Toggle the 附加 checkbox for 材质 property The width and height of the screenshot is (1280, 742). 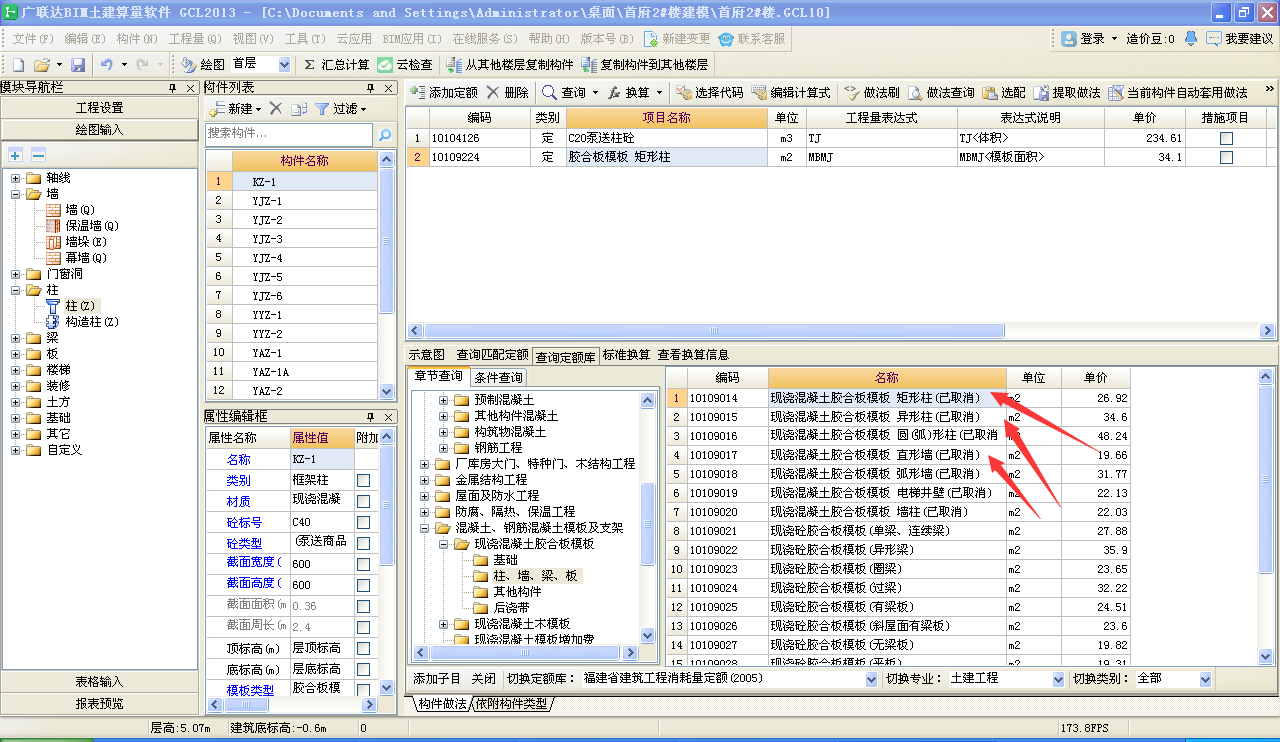coord(364,501)
